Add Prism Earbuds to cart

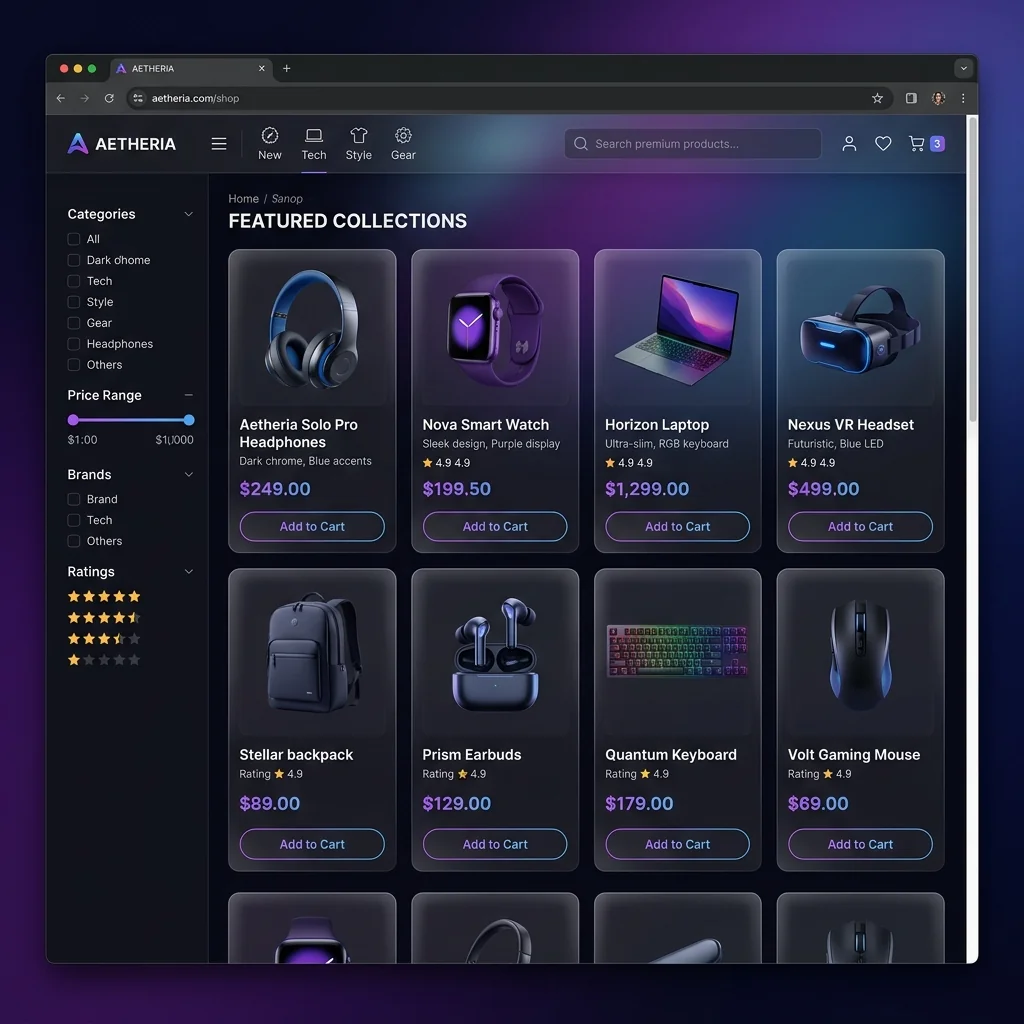pos(495,844)
